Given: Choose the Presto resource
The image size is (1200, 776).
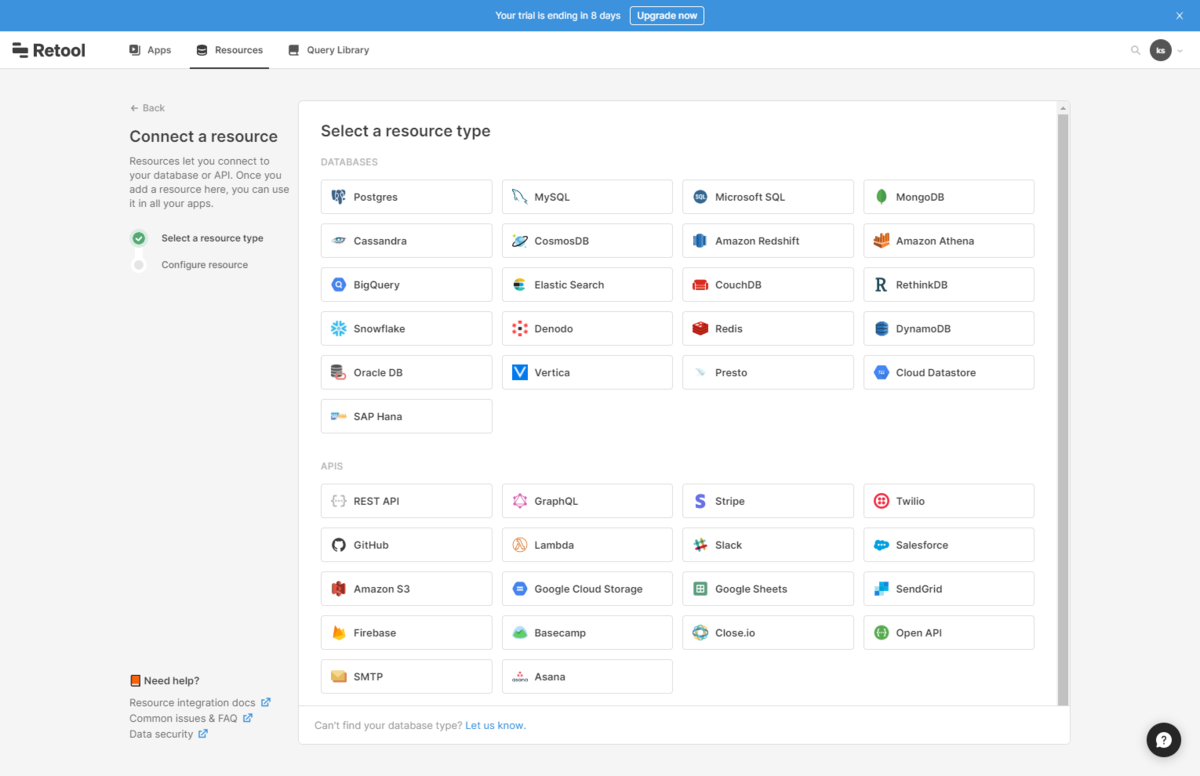Looking at the screenshot, I should 768,372.
